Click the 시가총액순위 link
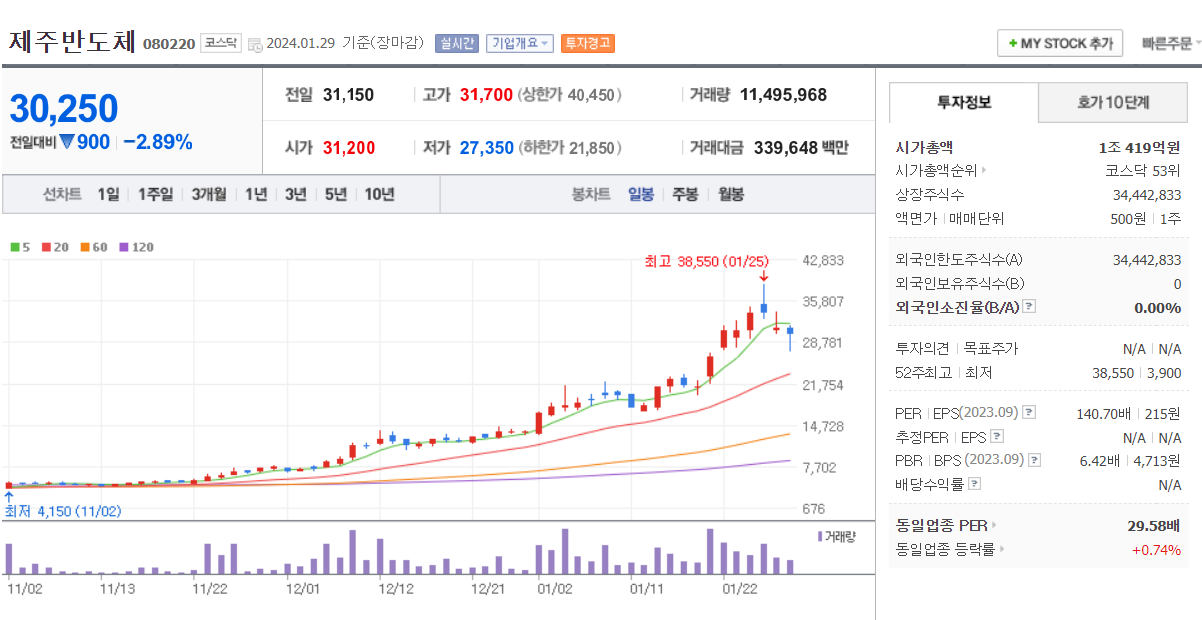The image size is (1202, 620). [936, 171]
